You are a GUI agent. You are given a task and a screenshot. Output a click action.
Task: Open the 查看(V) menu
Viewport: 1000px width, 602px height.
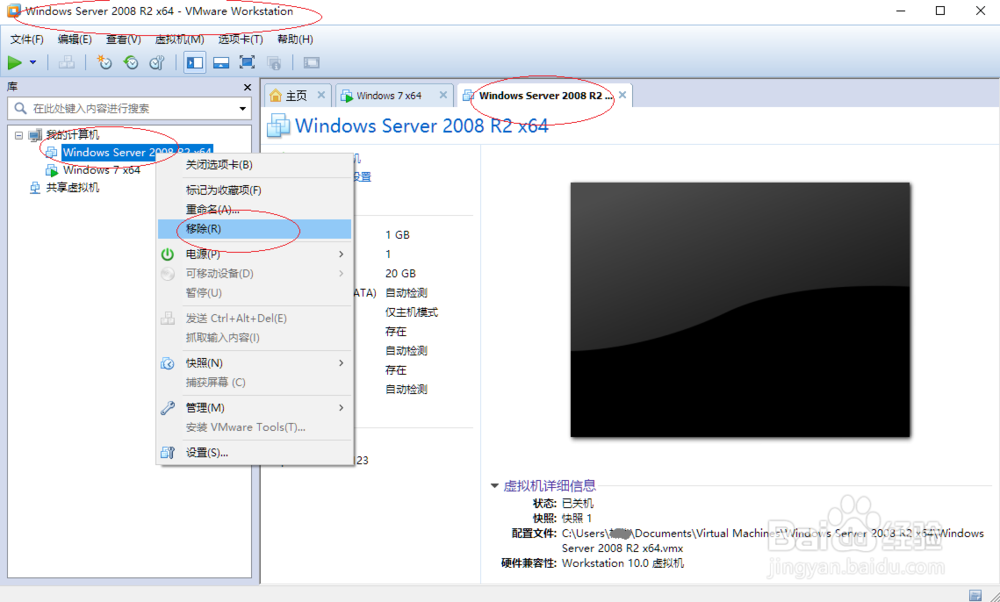click(123, 40)
